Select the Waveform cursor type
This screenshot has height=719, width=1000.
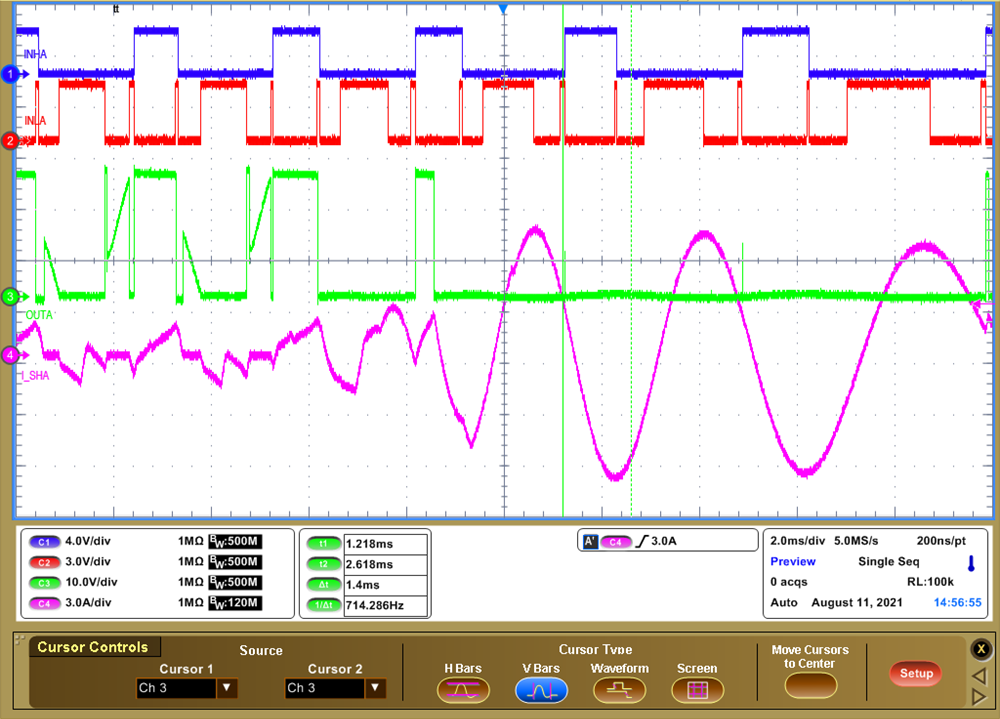click(619, 690)
